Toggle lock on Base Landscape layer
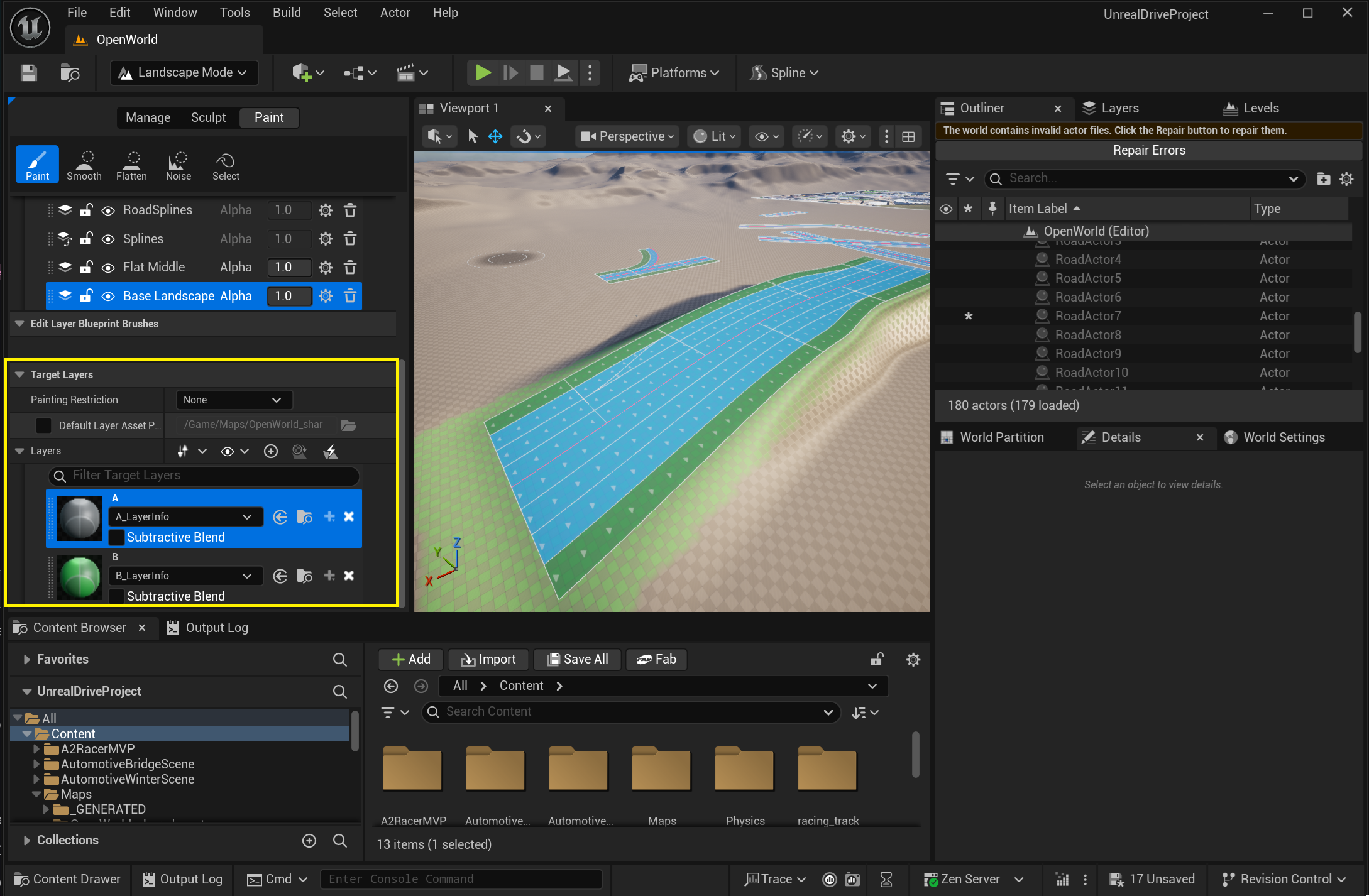Image resolution: width=1369 pixels, height=896 pixels. (x=86, y=296)
